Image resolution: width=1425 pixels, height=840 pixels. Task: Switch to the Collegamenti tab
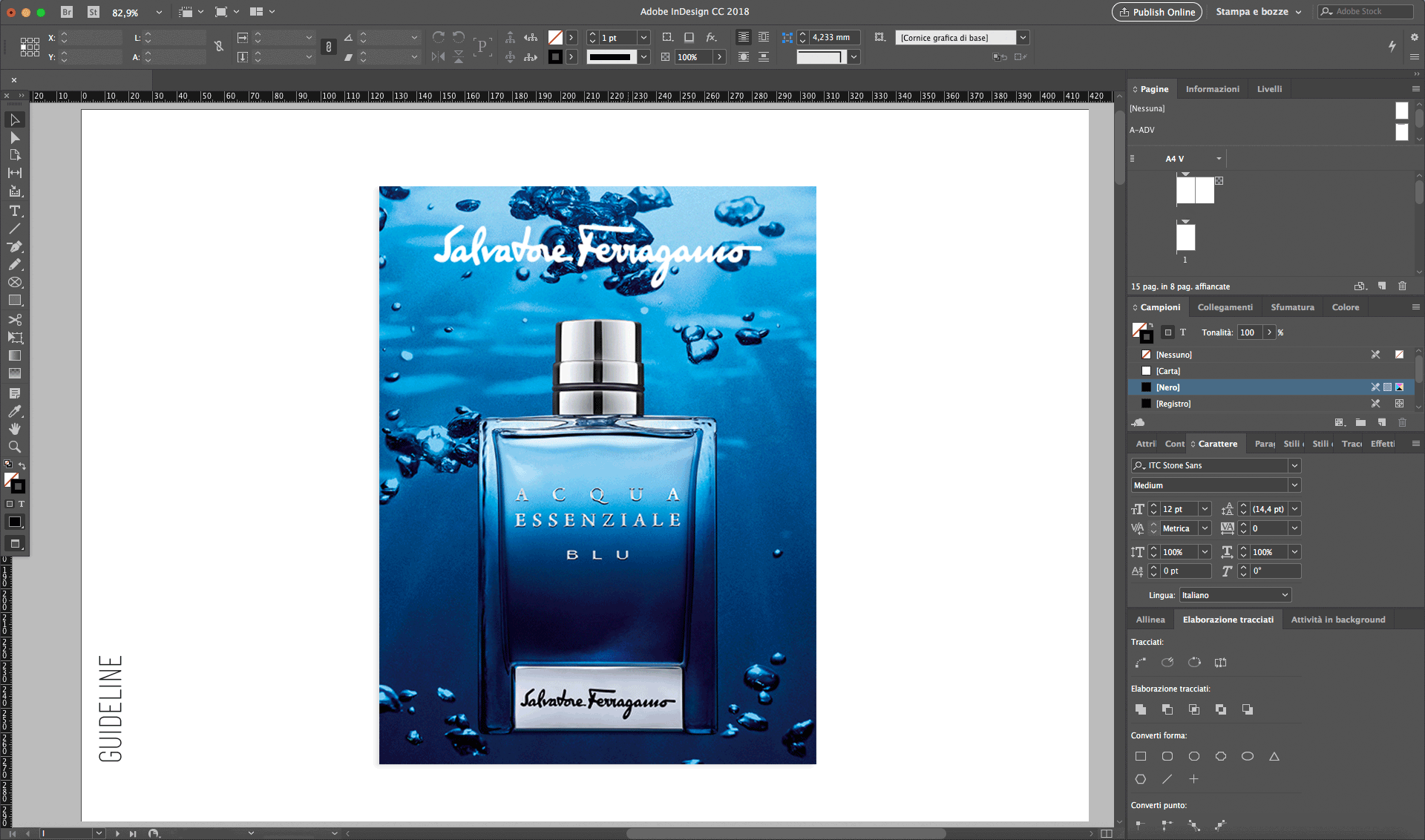[x=1225, y=307]
